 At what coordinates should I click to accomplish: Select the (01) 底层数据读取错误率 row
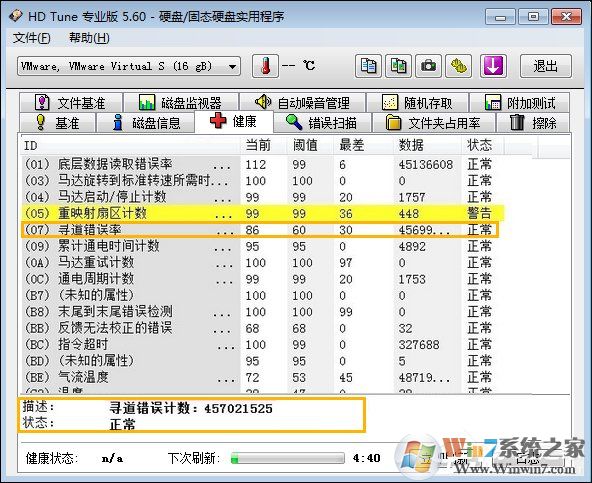pos(262,165)
